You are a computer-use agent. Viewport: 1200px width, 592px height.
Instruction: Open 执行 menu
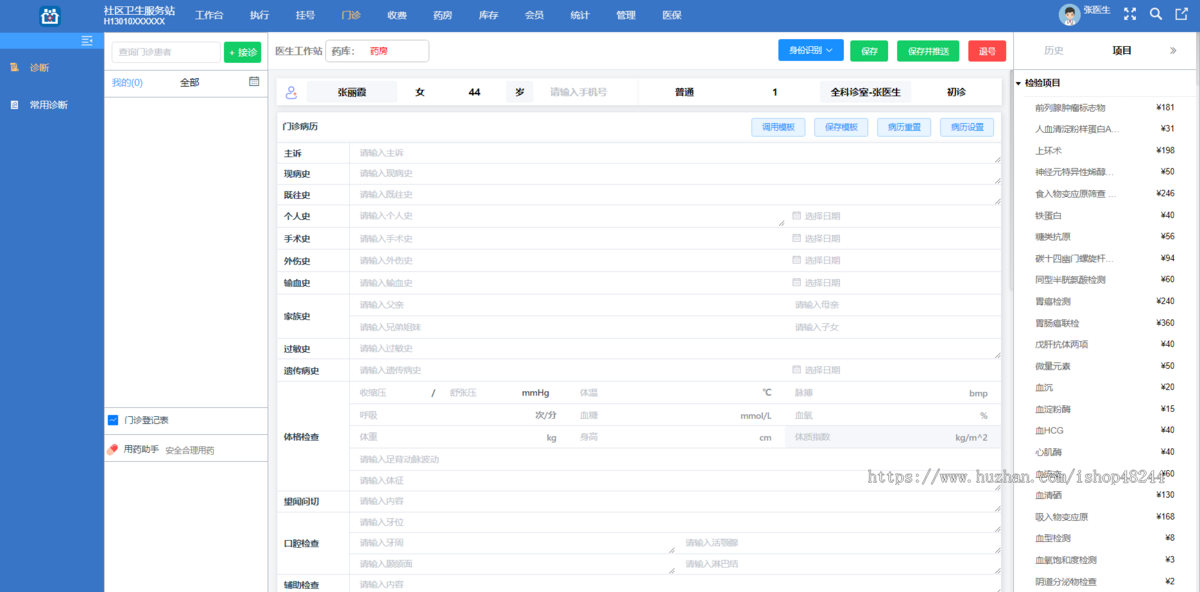click(259, 15)
